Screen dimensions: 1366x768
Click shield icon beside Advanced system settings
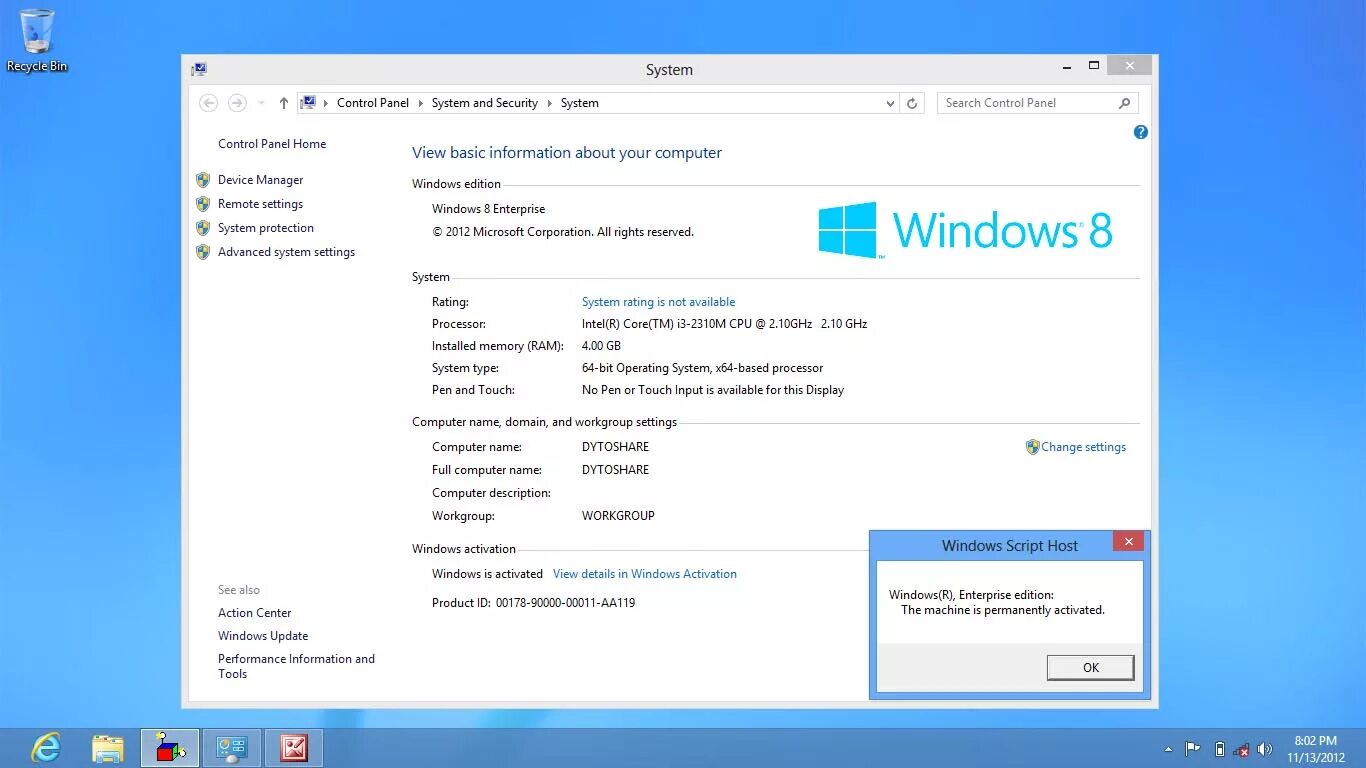(x=203, y=252)
